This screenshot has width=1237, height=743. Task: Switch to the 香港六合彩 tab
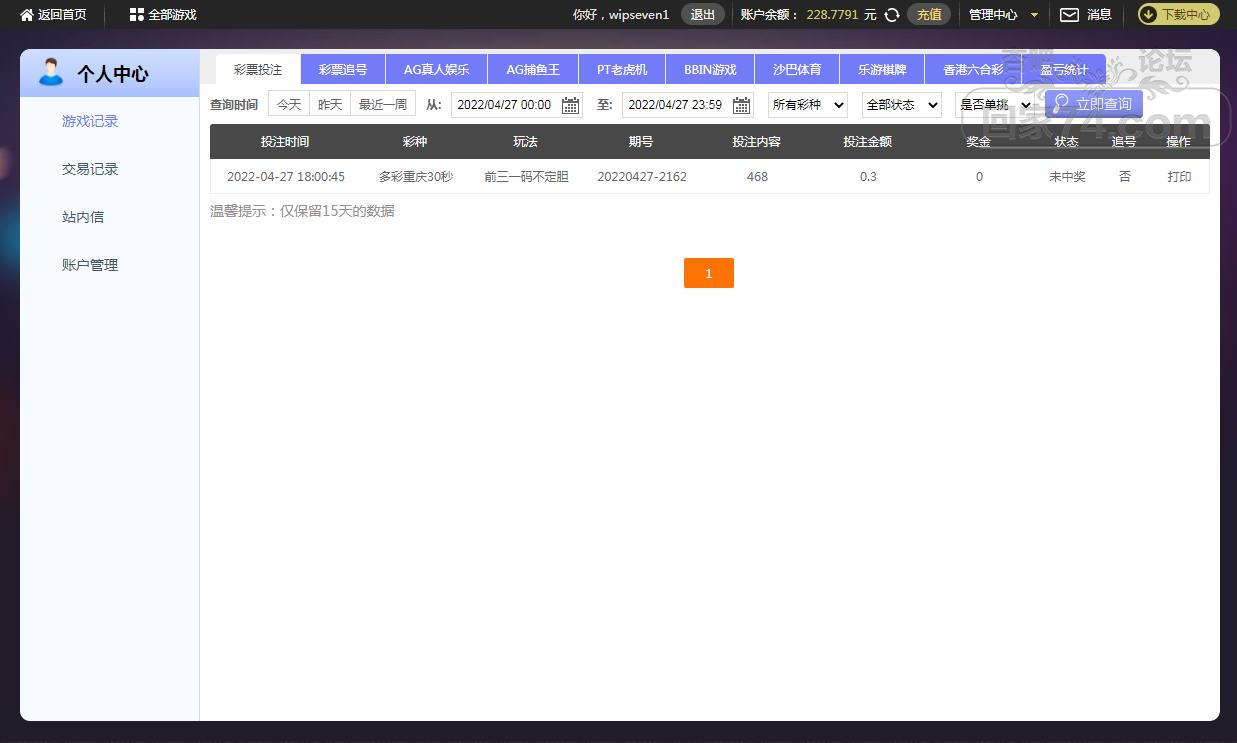pyautogui.click(x=973, y=70)
